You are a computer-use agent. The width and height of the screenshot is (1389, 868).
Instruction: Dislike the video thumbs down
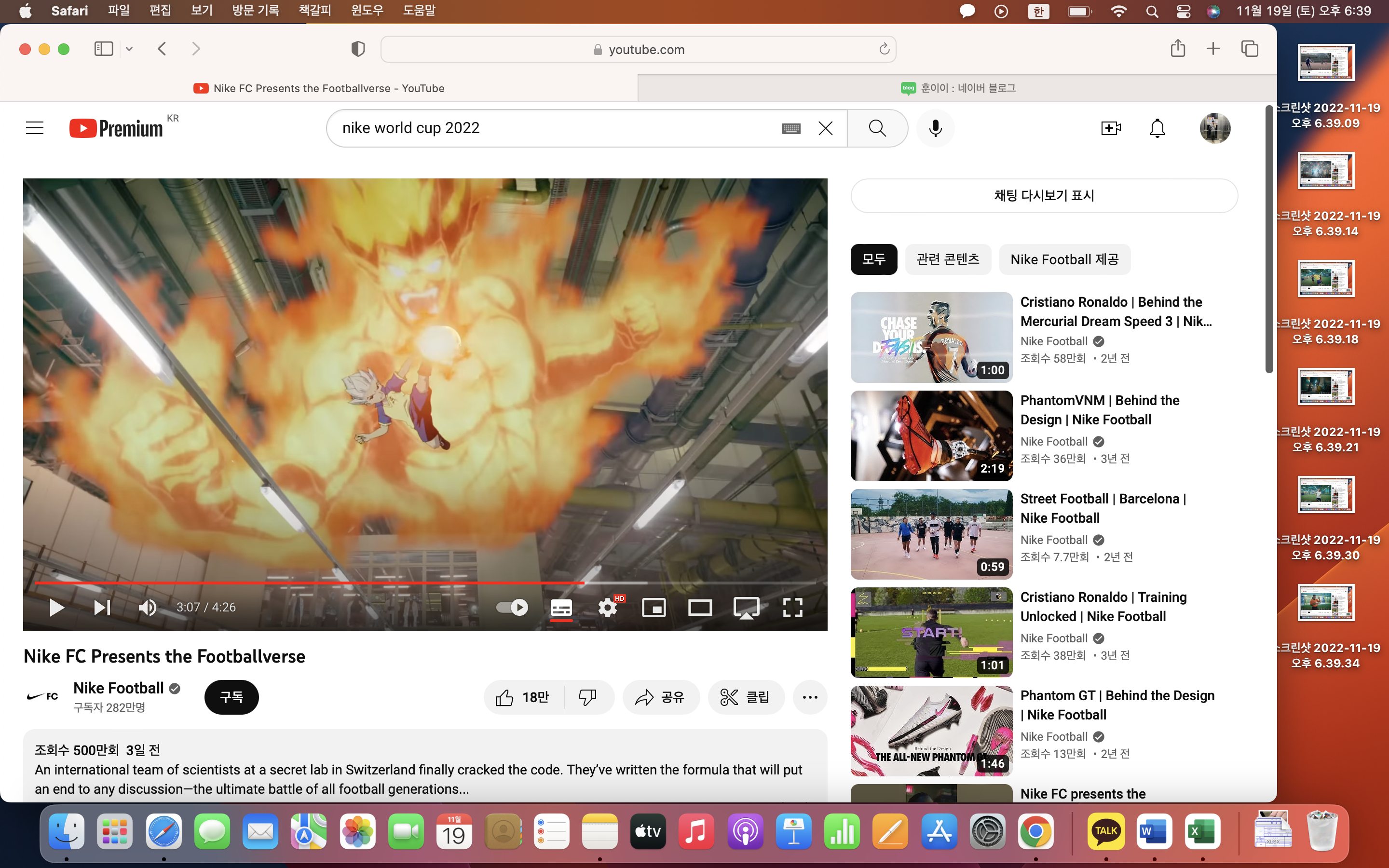(x=588, y=697)
